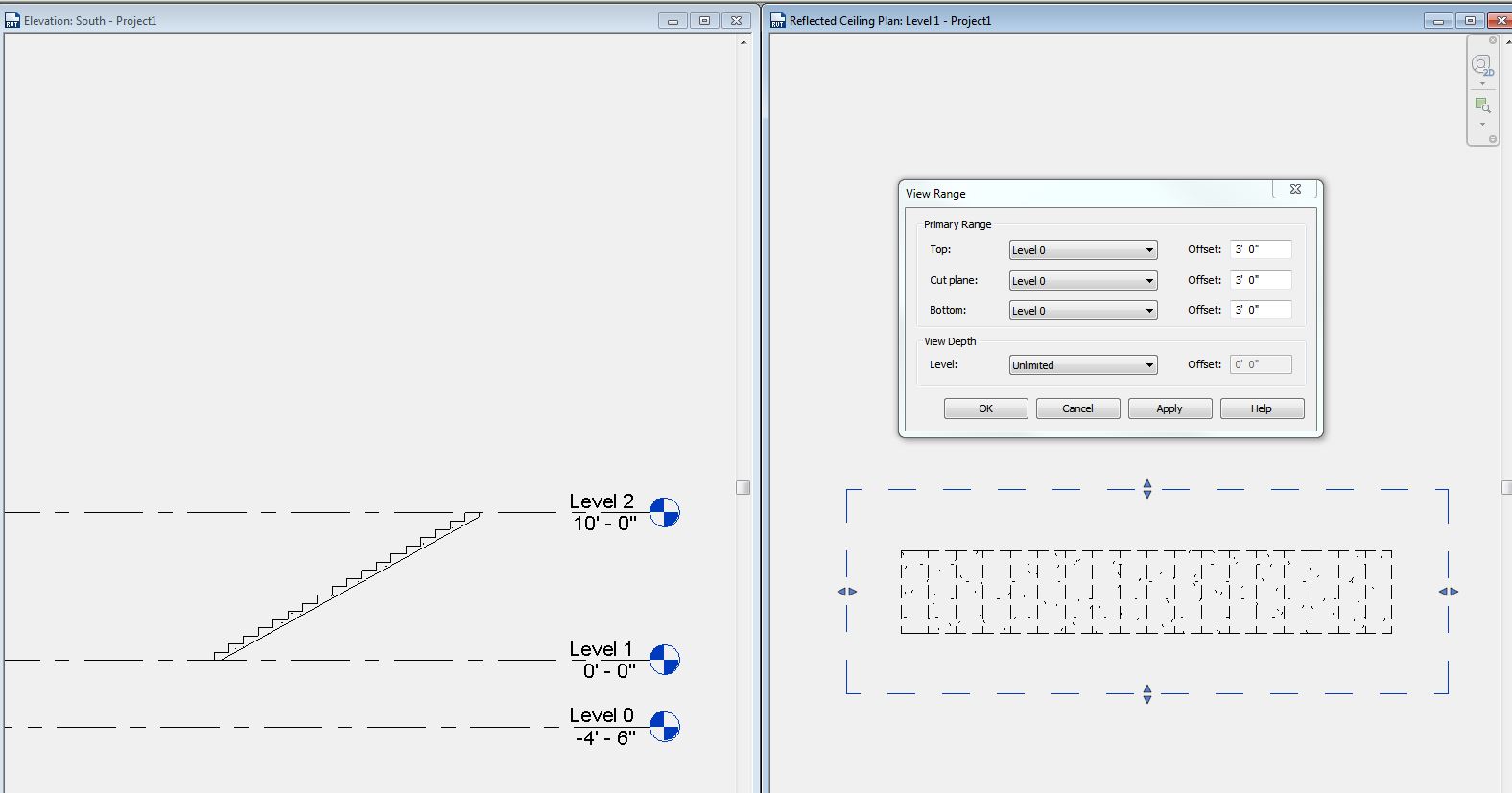Restore the Reflected Ceiling Plan window
The width and height of the screenshot is (1512, 793).
click(x=1470, y=20)
